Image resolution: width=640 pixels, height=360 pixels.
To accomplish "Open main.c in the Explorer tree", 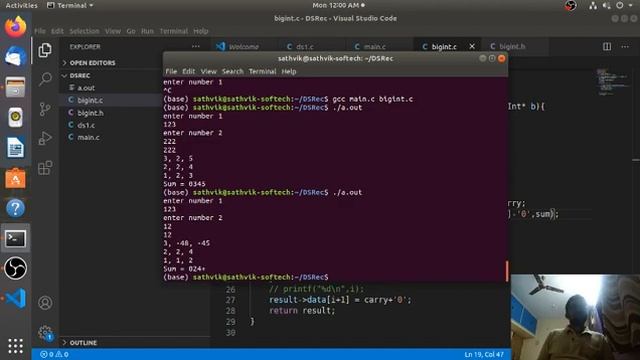I will point(88,138).
